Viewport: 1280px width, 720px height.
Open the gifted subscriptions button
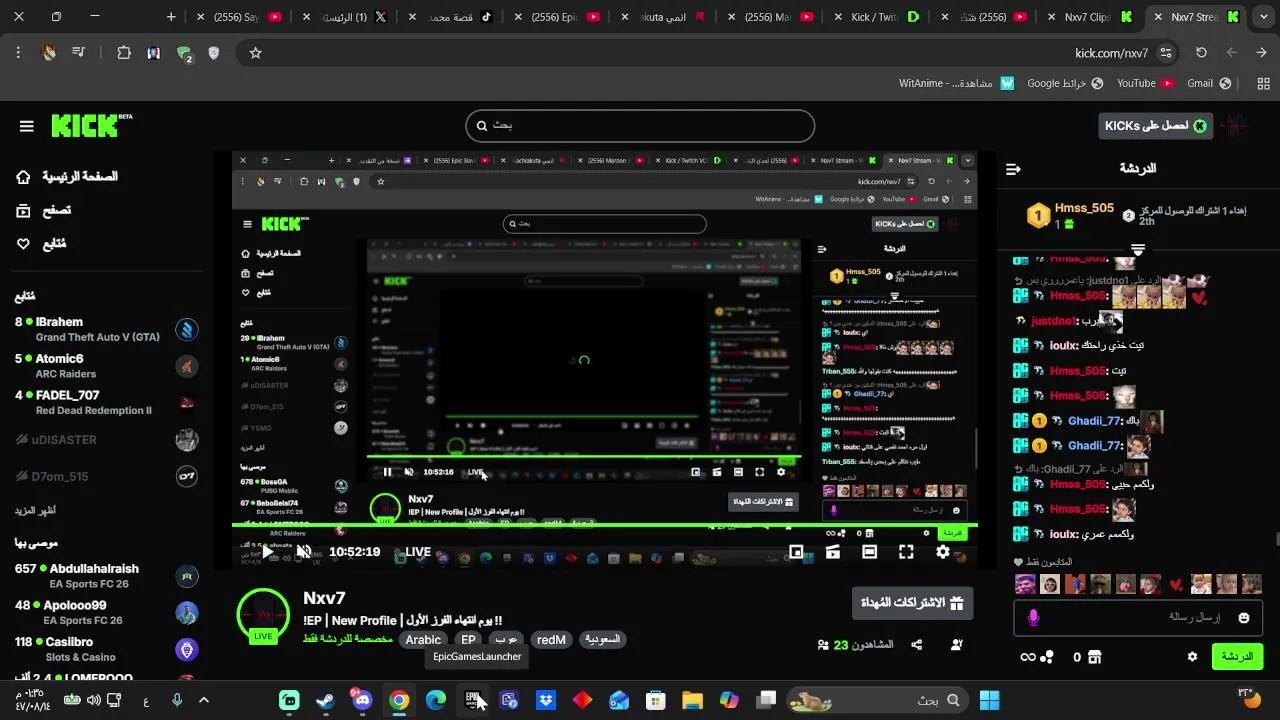pos(912,603)
